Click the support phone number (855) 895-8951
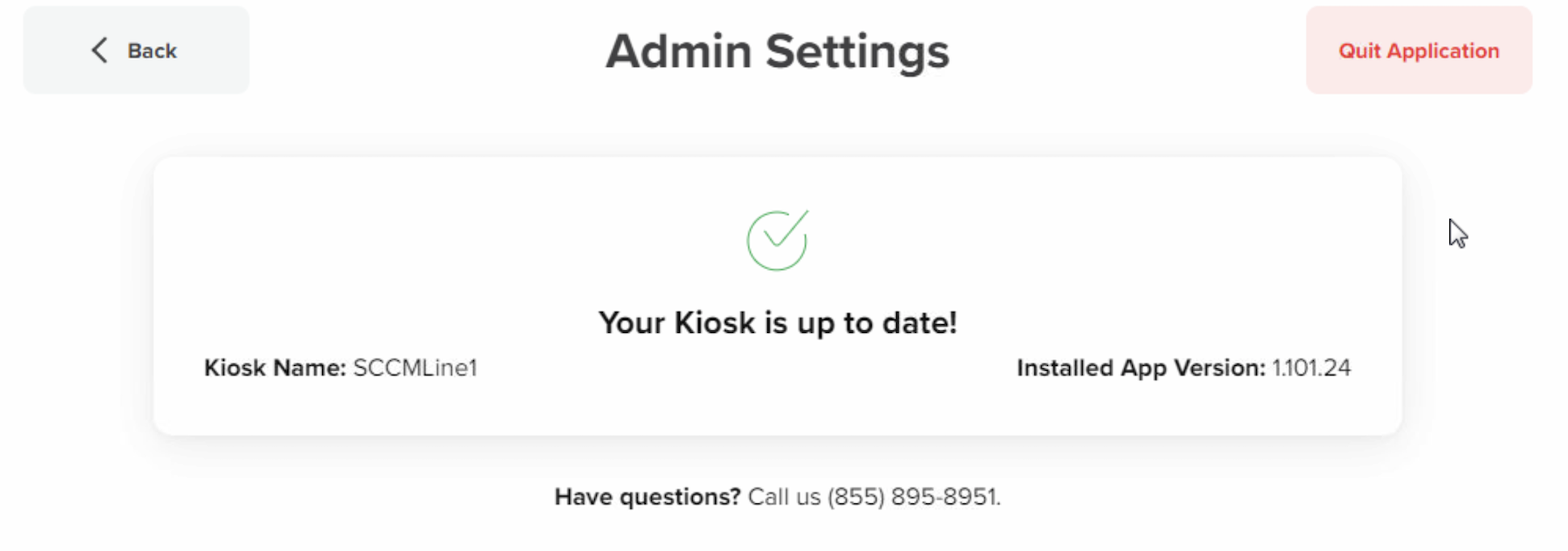 click(x=912, y=497)
